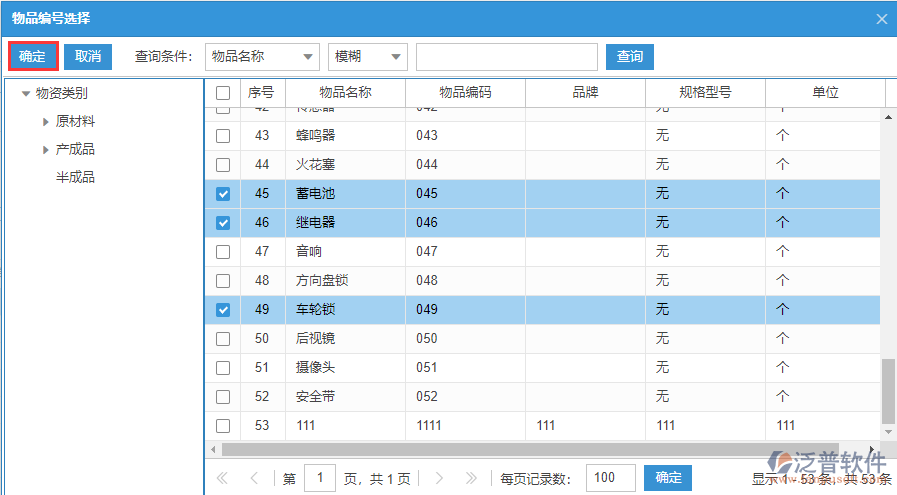This screenshot has width=897, height=495.
Task: Check the row 52 安全带 checkbox
Action: point(223,397)
